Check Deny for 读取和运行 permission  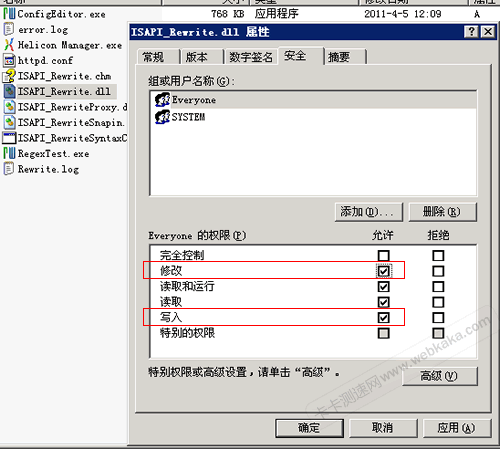[x=438, y=287]
